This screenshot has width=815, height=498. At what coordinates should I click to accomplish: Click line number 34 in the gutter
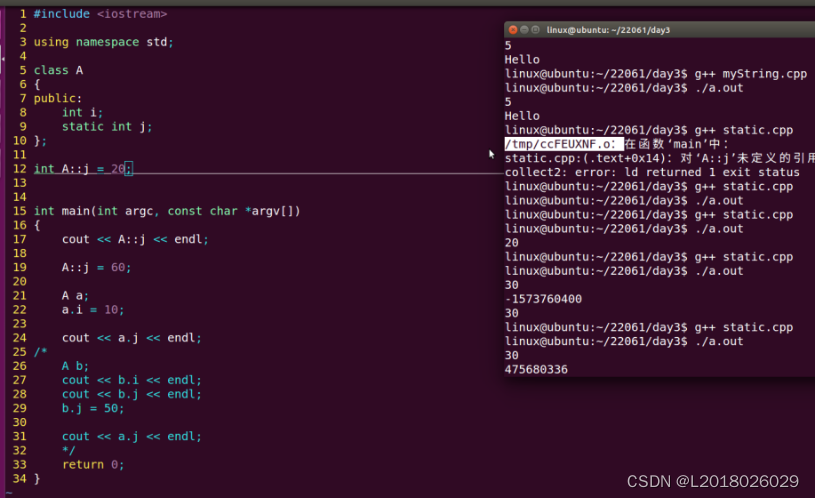pos(19,479)
